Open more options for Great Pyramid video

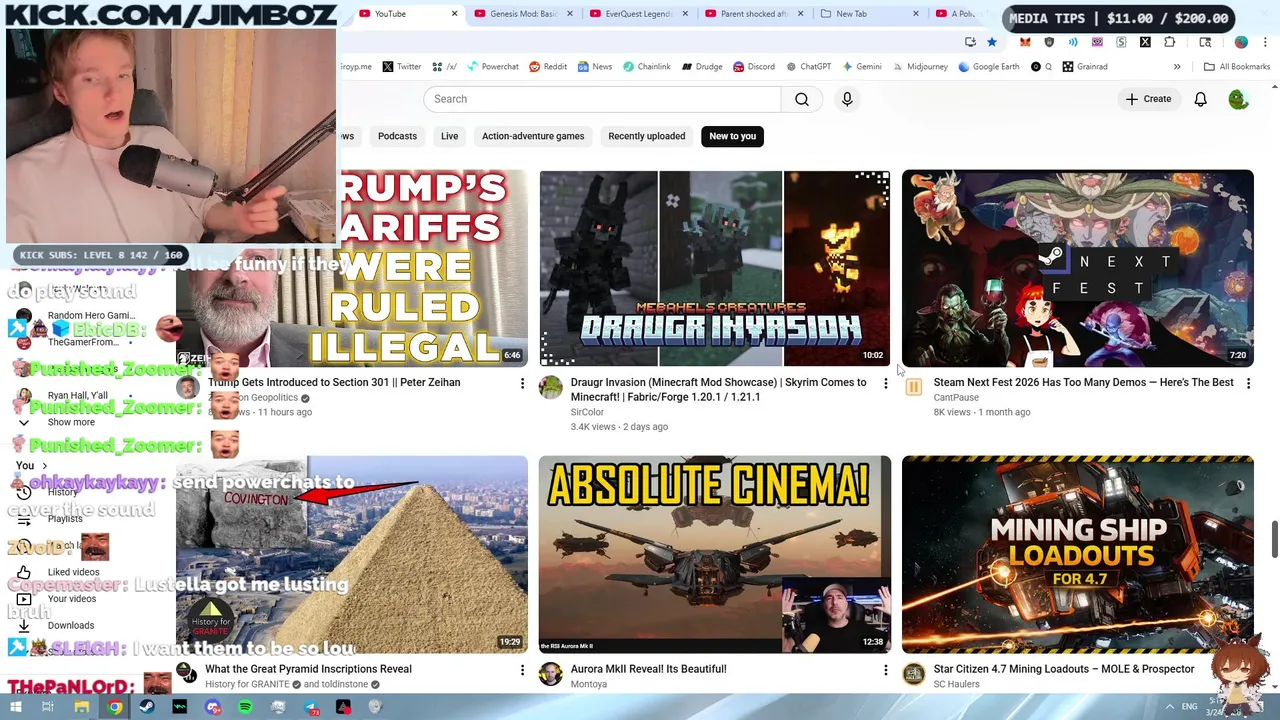522,669
